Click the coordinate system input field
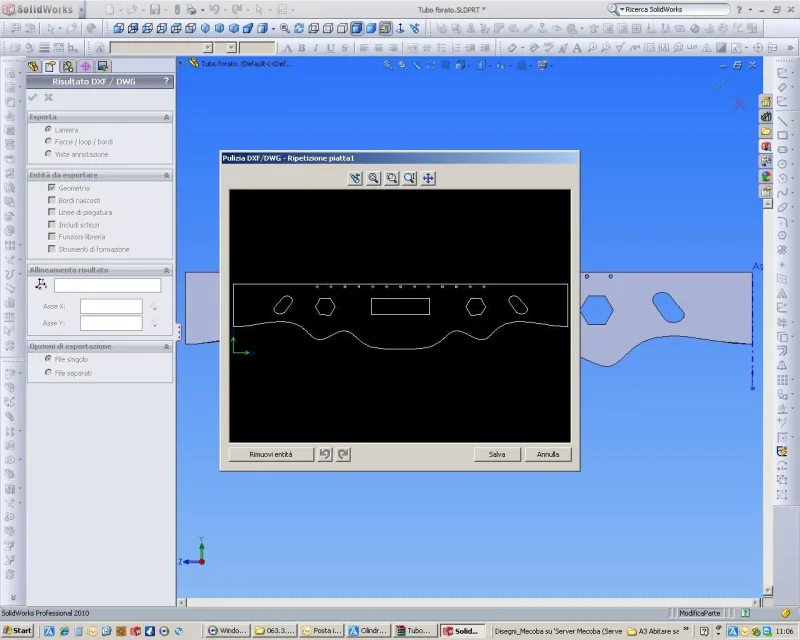This screenshot has width=800, height=640. click(x=108, y=285)
